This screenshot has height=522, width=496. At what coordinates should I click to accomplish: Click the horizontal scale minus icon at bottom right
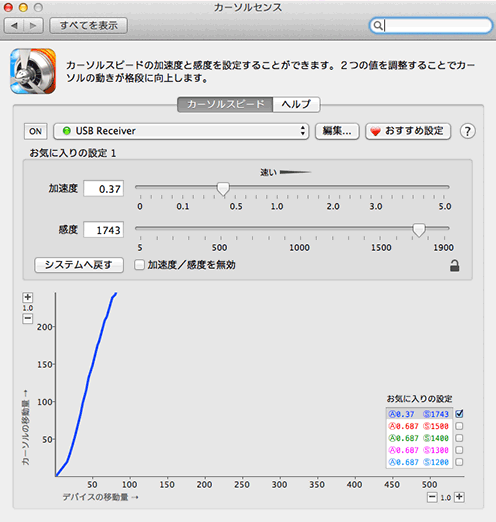coord(432,497)
